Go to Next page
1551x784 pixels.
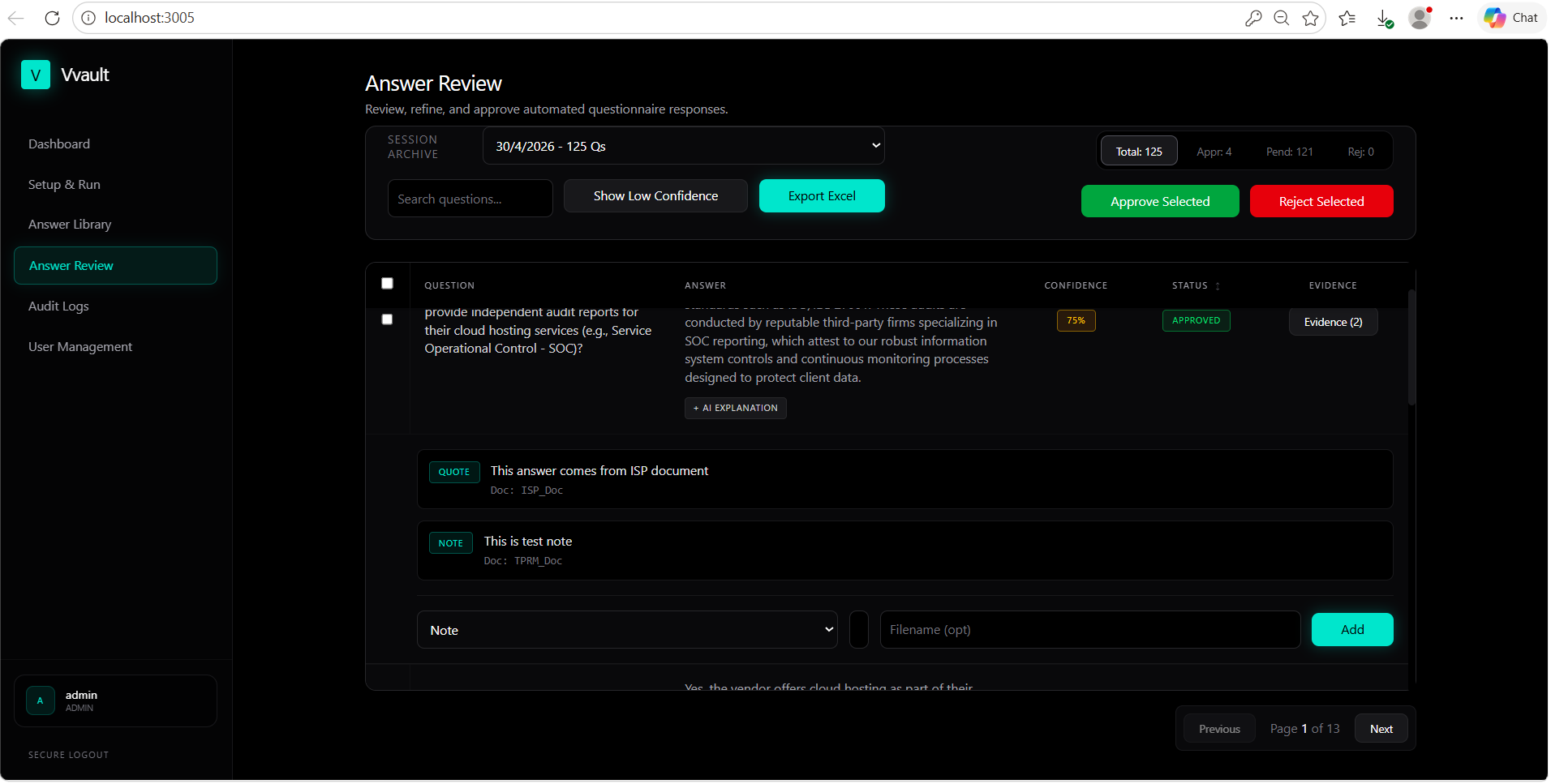coord(1381,729)
